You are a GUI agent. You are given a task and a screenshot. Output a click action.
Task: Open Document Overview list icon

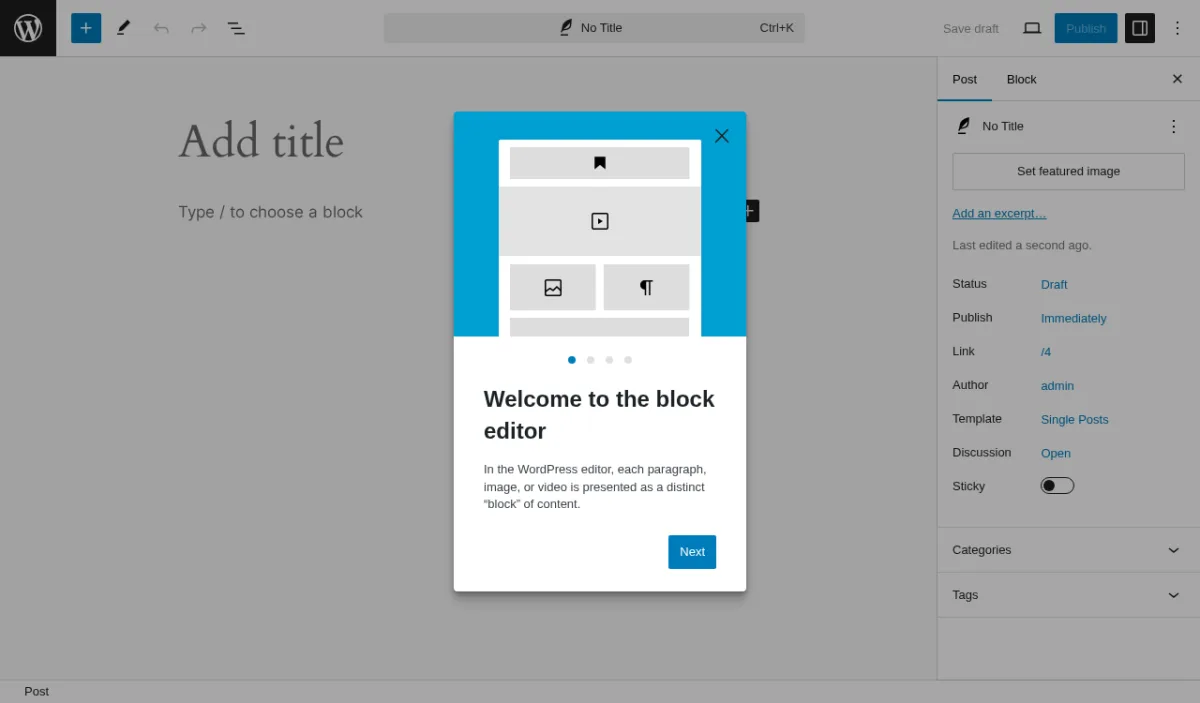pos(236,28)
